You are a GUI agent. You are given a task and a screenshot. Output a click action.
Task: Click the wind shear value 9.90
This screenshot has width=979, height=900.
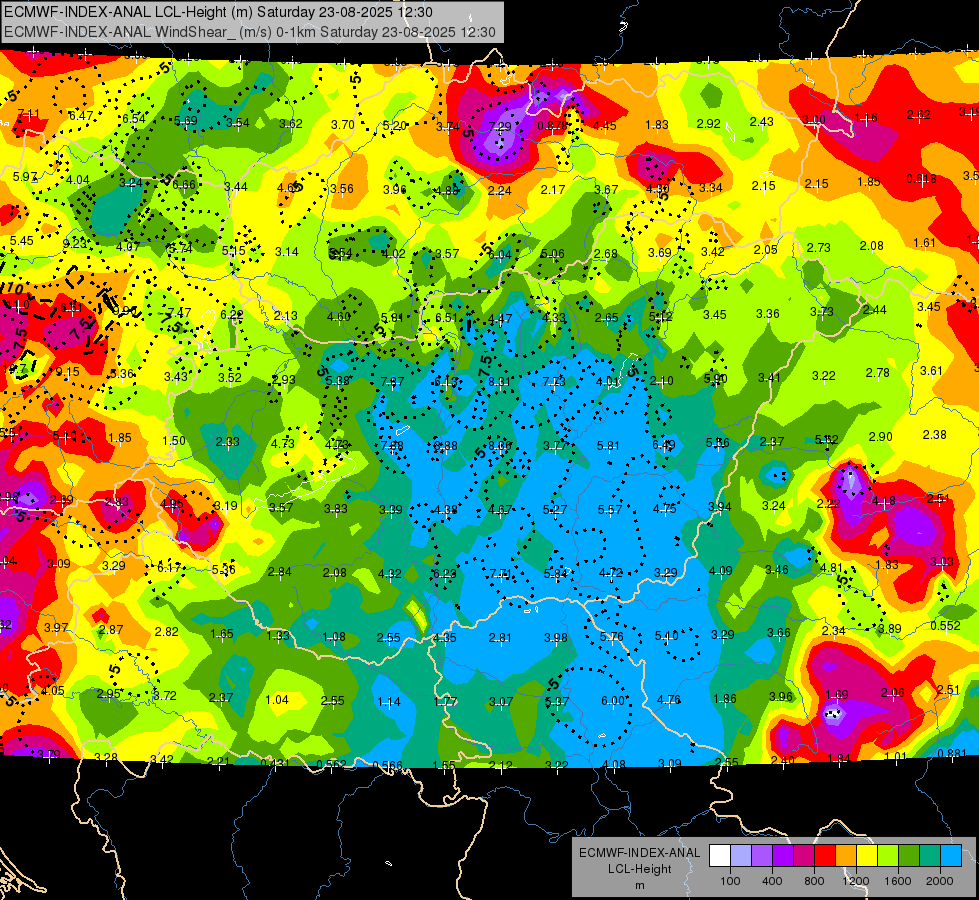[125, 311]
